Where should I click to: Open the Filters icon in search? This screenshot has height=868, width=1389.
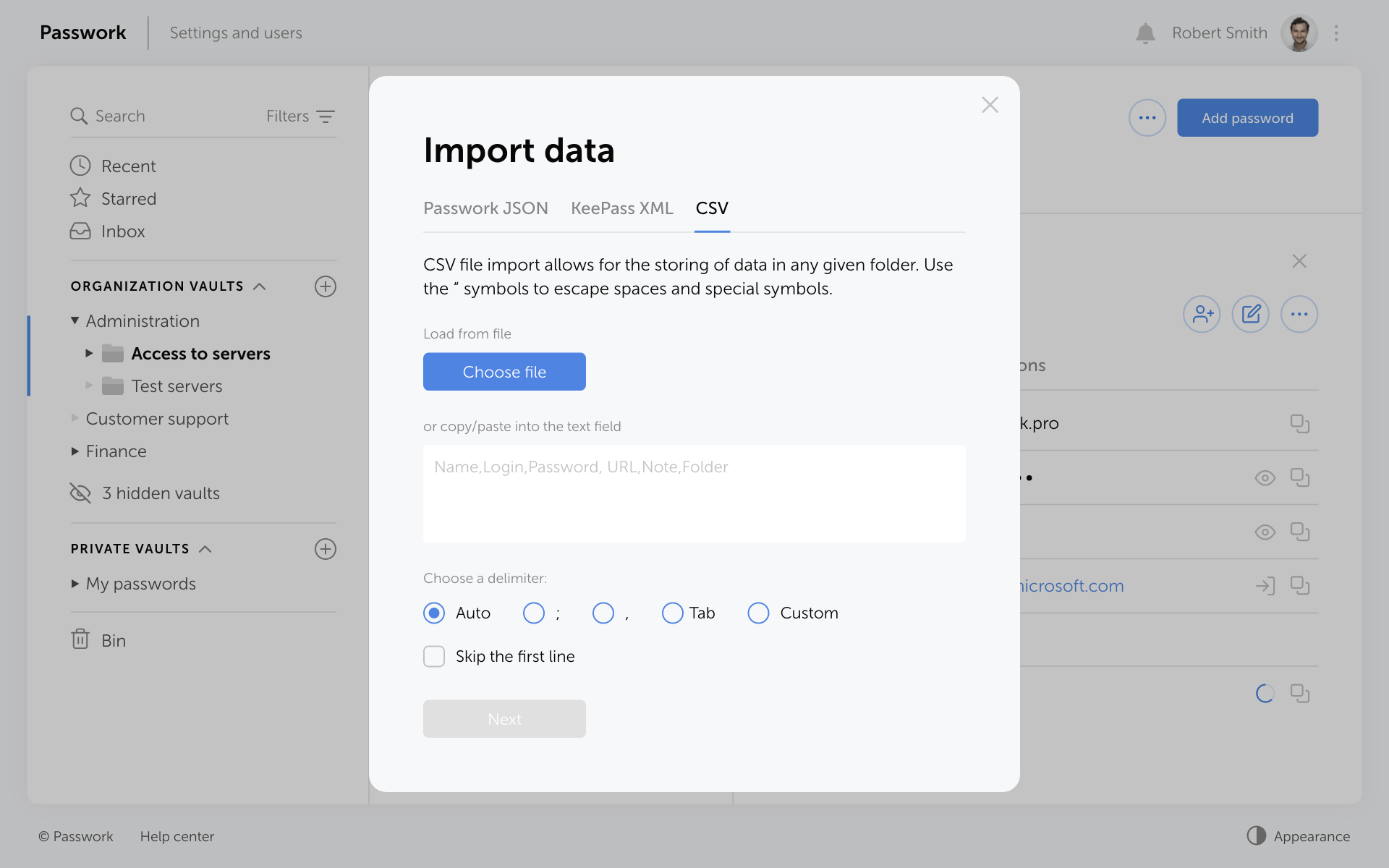coord(326,116)
